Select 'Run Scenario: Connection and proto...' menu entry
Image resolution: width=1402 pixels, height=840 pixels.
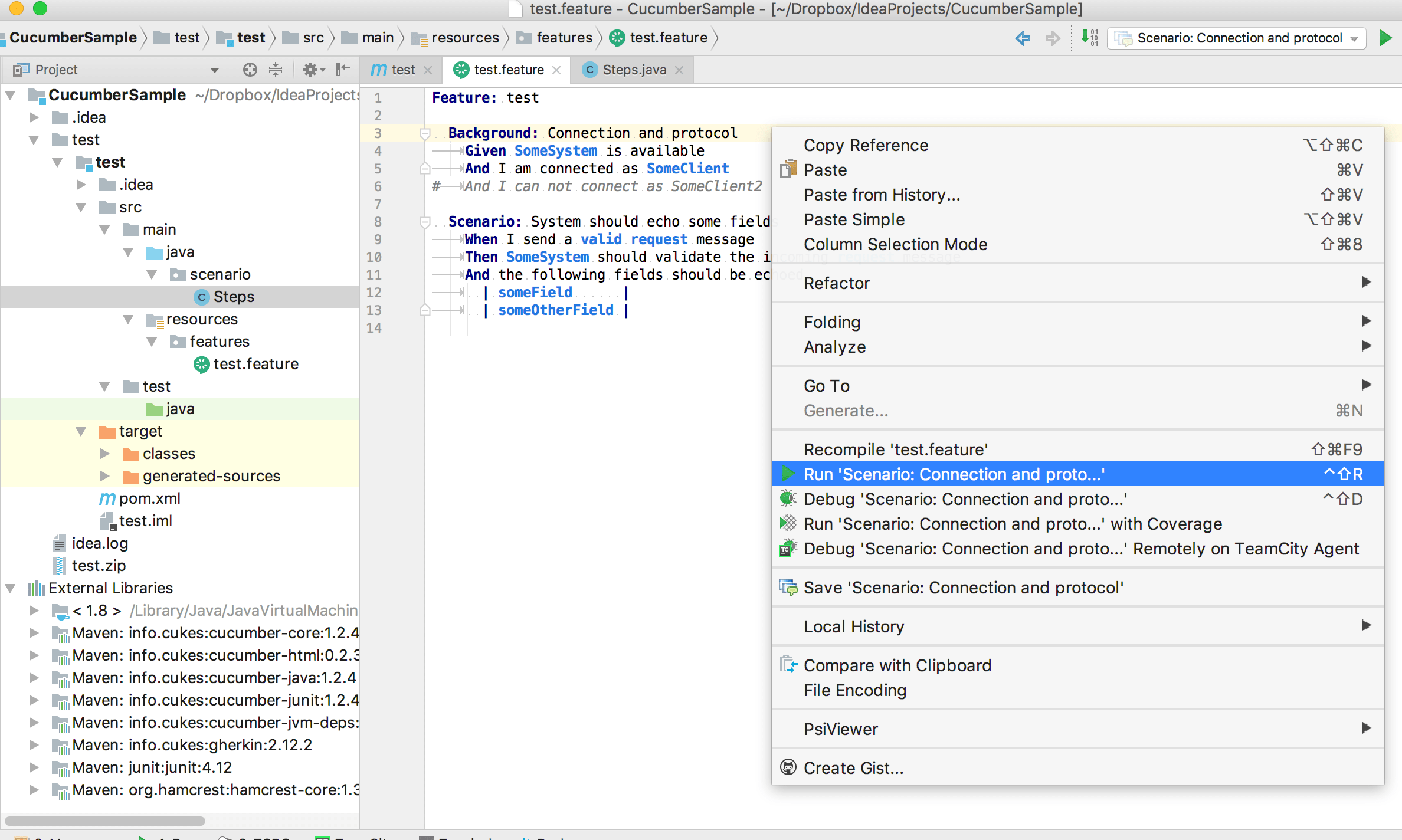tap(954, 474)
